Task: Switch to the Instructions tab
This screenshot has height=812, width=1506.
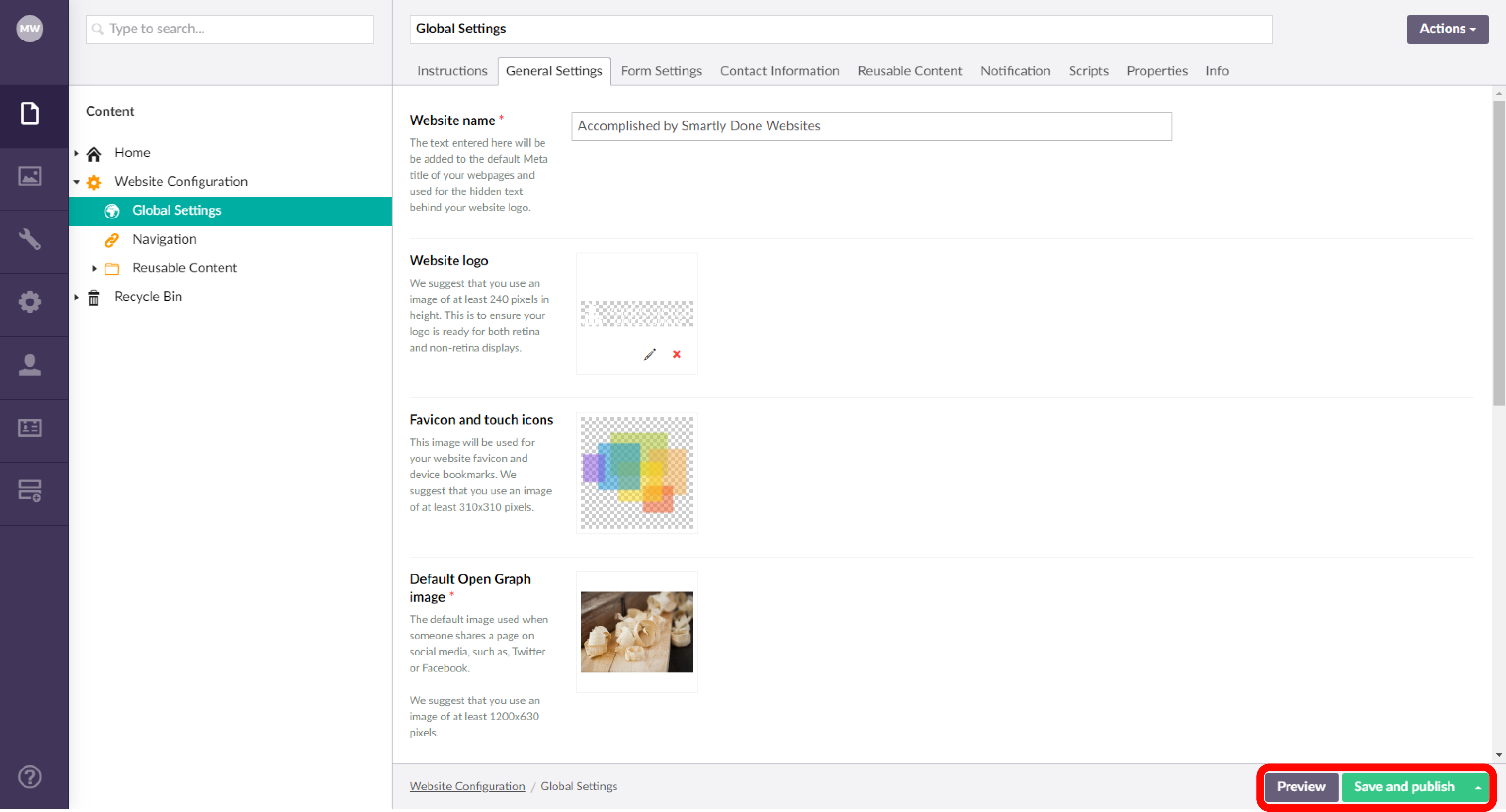Action: (x=452, y=71)
